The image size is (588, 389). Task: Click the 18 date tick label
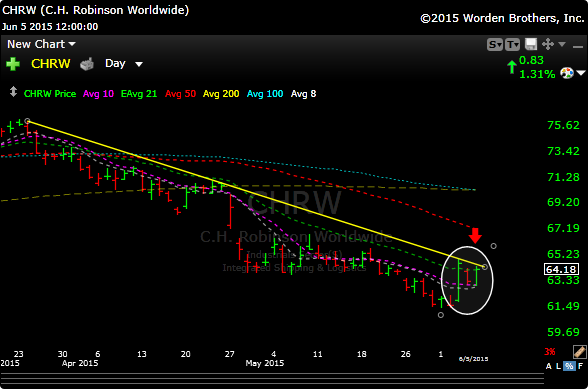[x=362, y=354]
